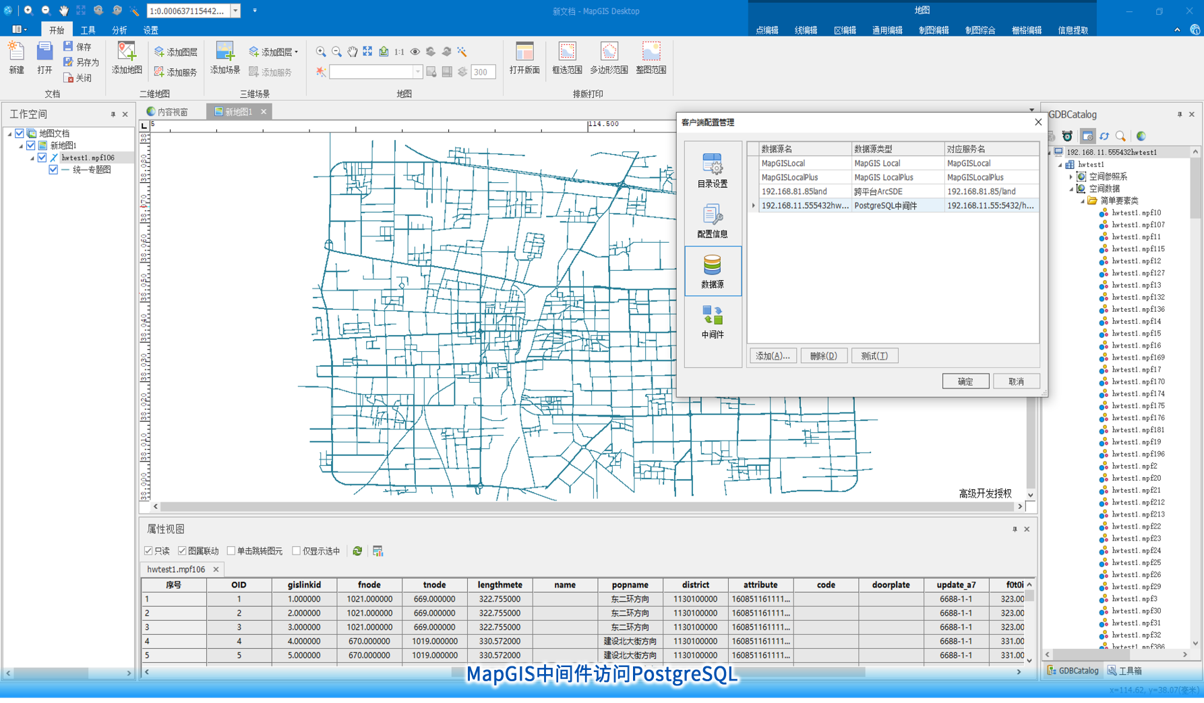Select hwtest1.mpf115 in GDBCatalog
The height and width of the screenshot is (703, 1204).
pos(1138,249)
